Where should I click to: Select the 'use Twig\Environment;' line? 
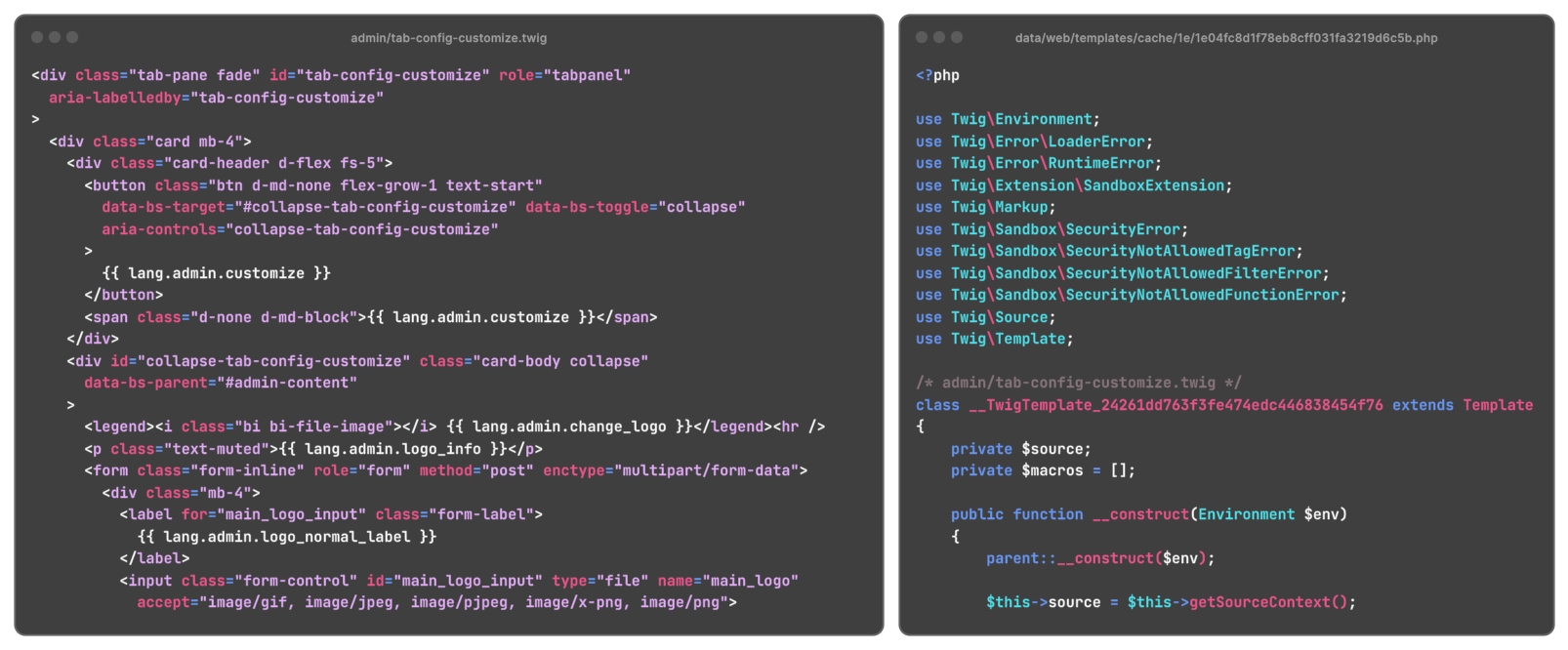(x=1008, y=119)
